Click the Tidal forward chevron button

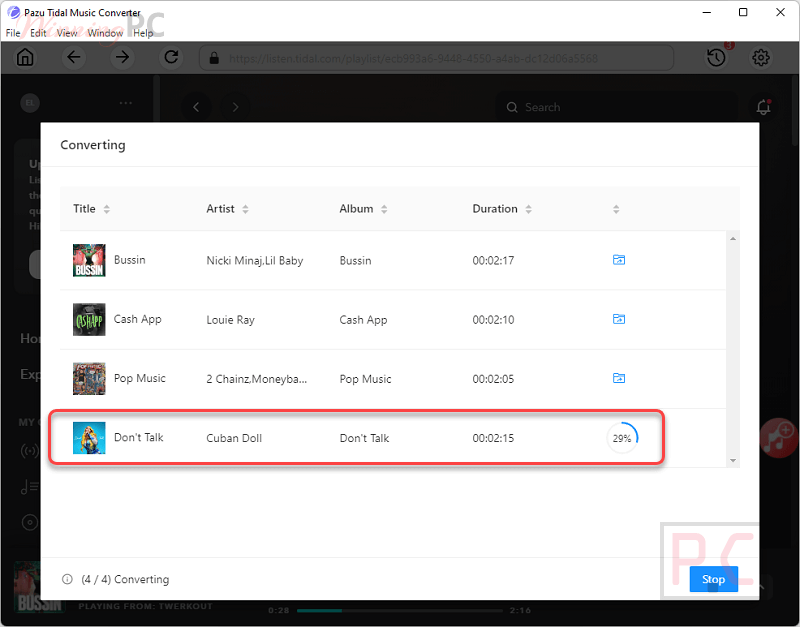pyautogui.click(x=235, y=107)
